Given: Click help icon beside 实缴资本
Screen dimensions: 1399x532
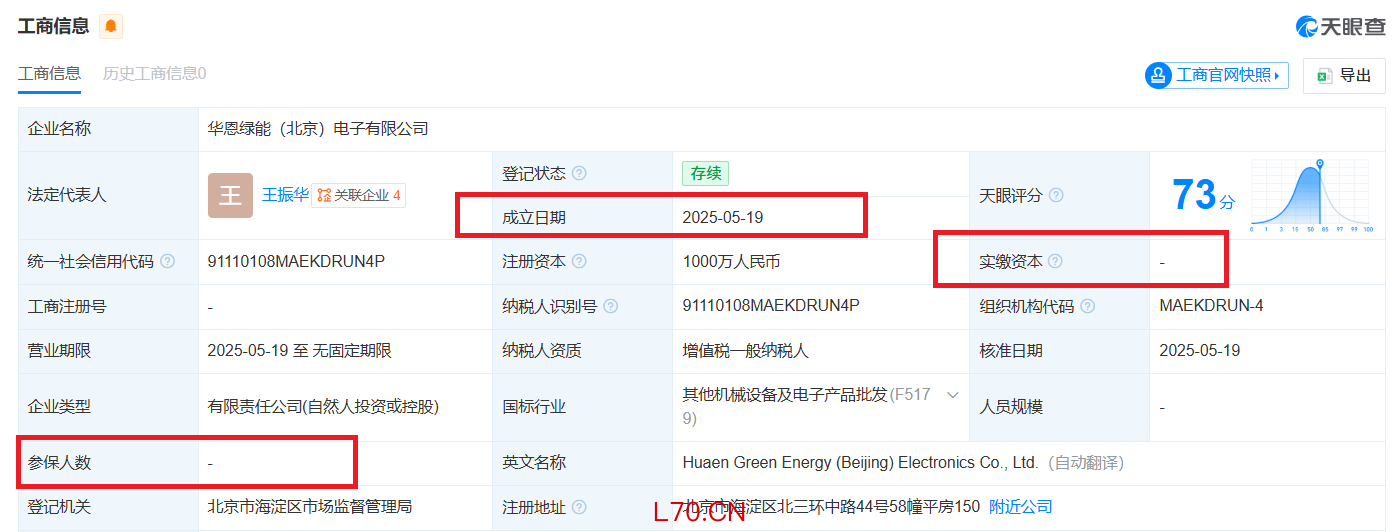Looking at the screenshot, I should click(1055, 261).
